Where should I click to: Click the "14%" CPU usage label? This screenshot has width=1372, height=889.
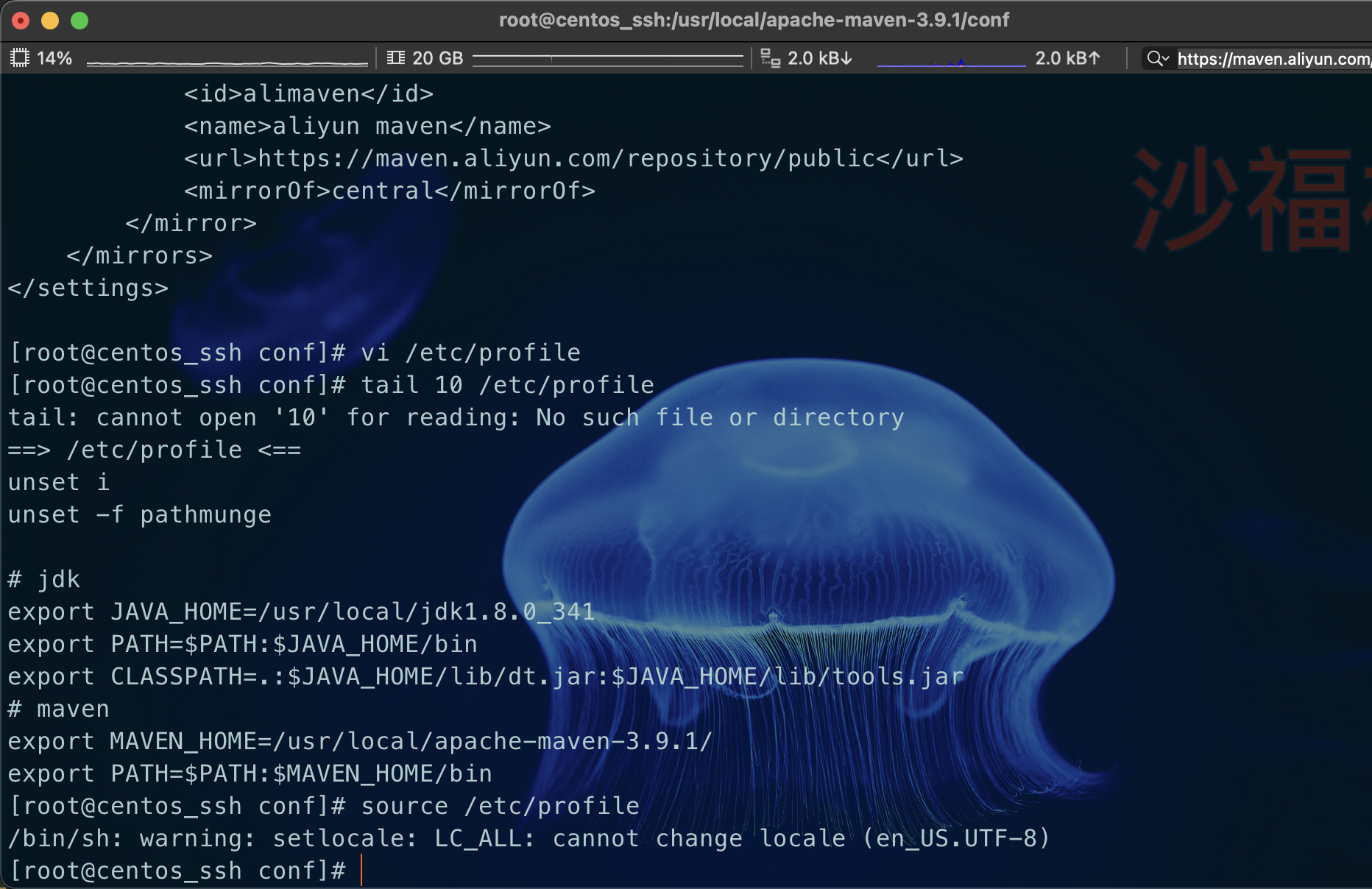click(54, 57)
